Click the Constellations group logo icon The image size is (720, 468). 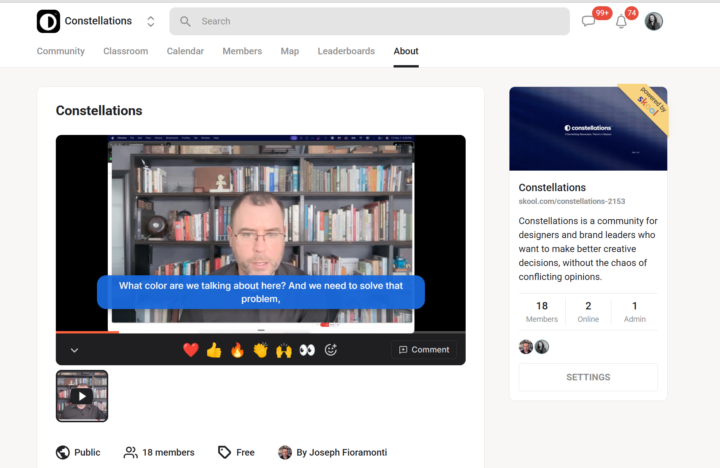coord(48,21)
